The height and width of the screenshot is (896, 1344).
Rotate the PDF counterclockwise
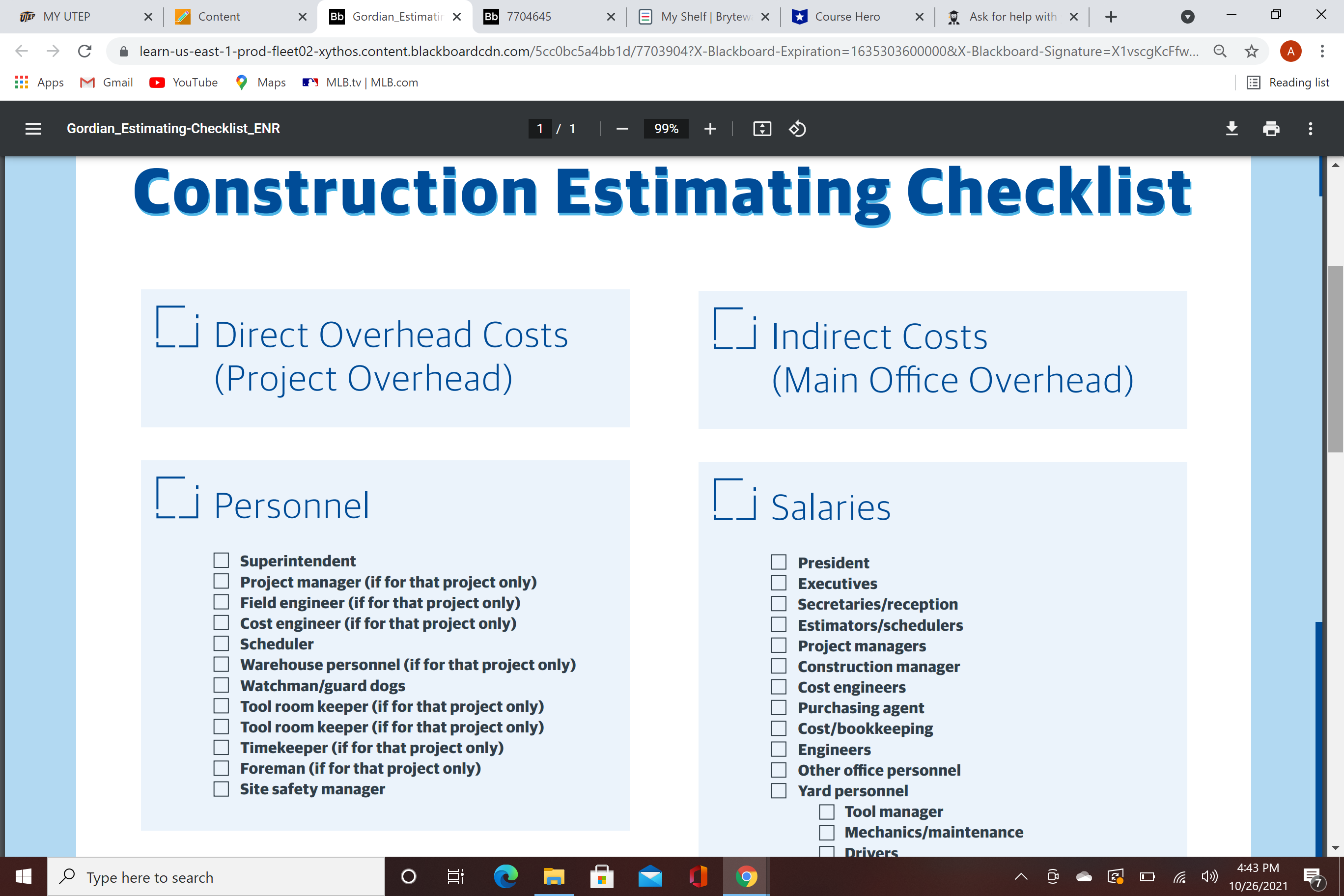[797, 129]
